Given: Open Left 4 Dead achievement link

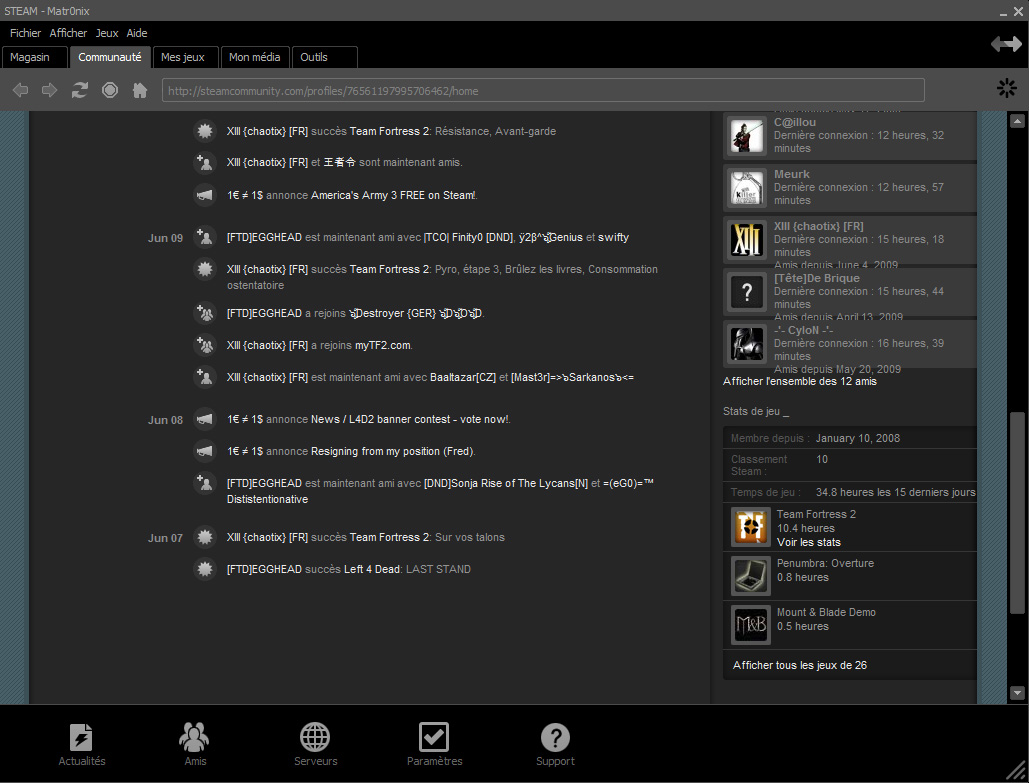Looking at the screenshot, I should [x=371, y=569].
